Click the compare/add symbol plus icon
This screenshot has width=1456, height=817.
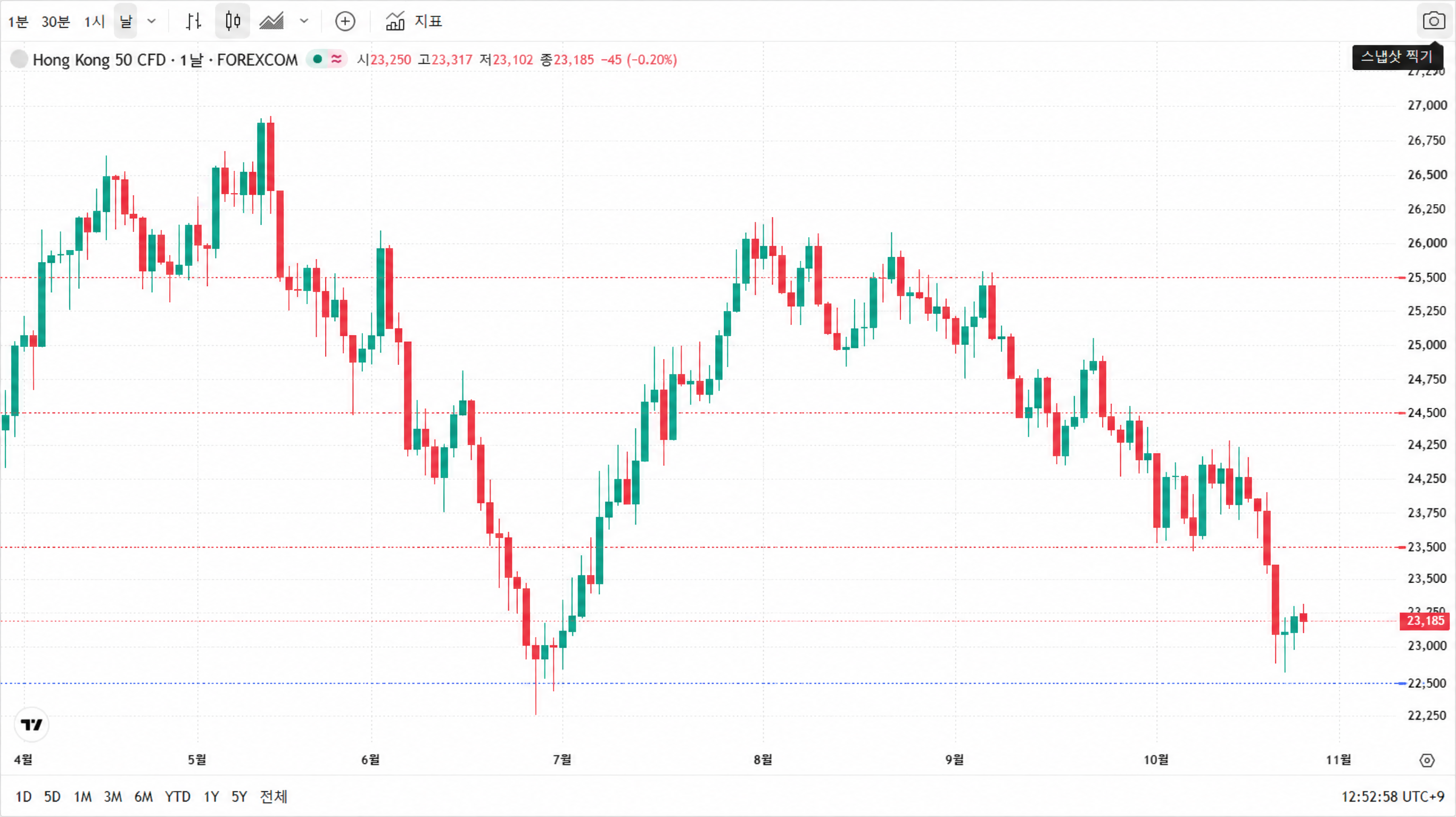(345, 21)
